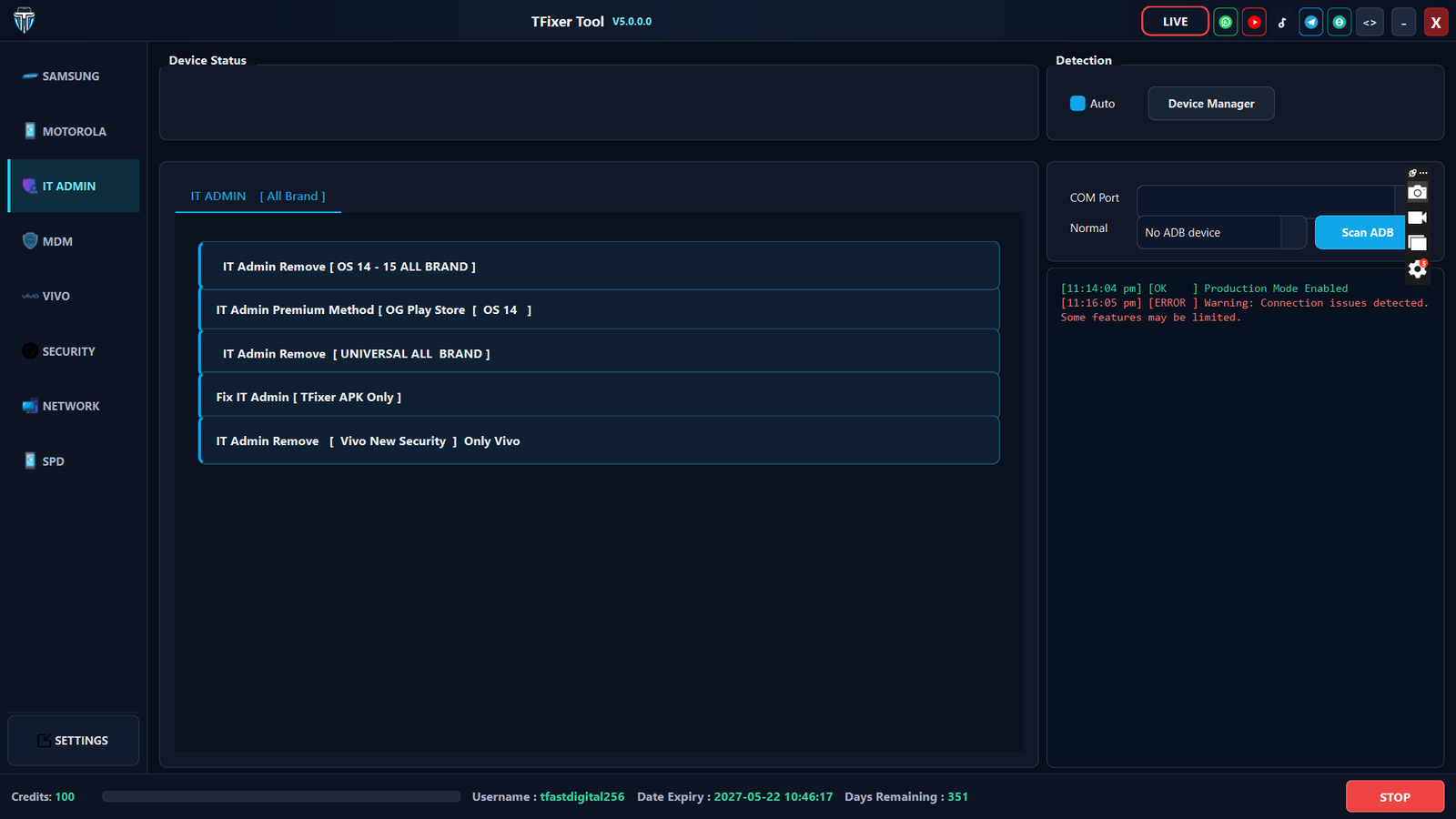Select MOTOROLA in the sidebar
This screenshot has width=1456, height=819.
coord(74,131)
